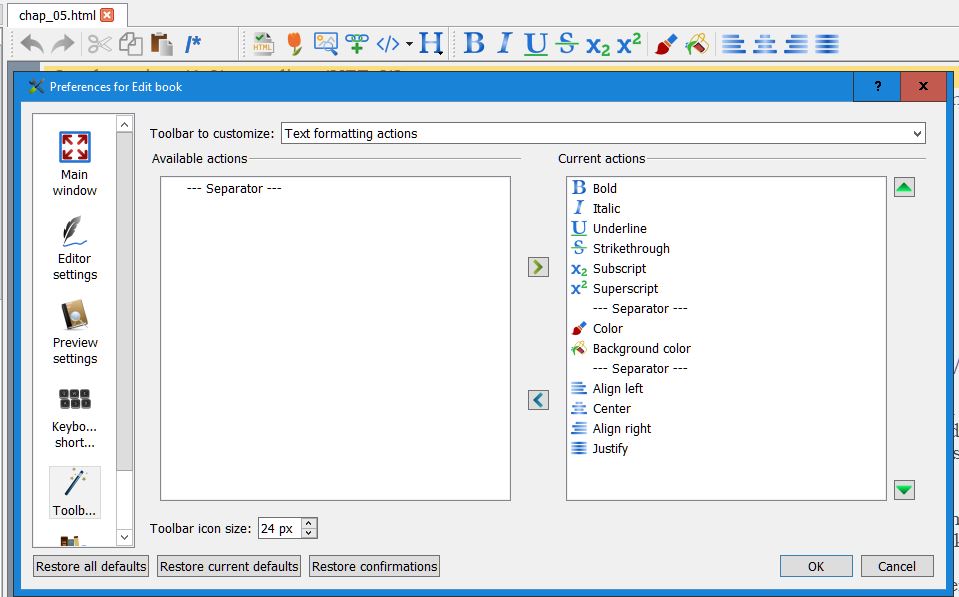The image size is (959, 597).
Task: Click Align right in the main toolbar
Action: 796,44
